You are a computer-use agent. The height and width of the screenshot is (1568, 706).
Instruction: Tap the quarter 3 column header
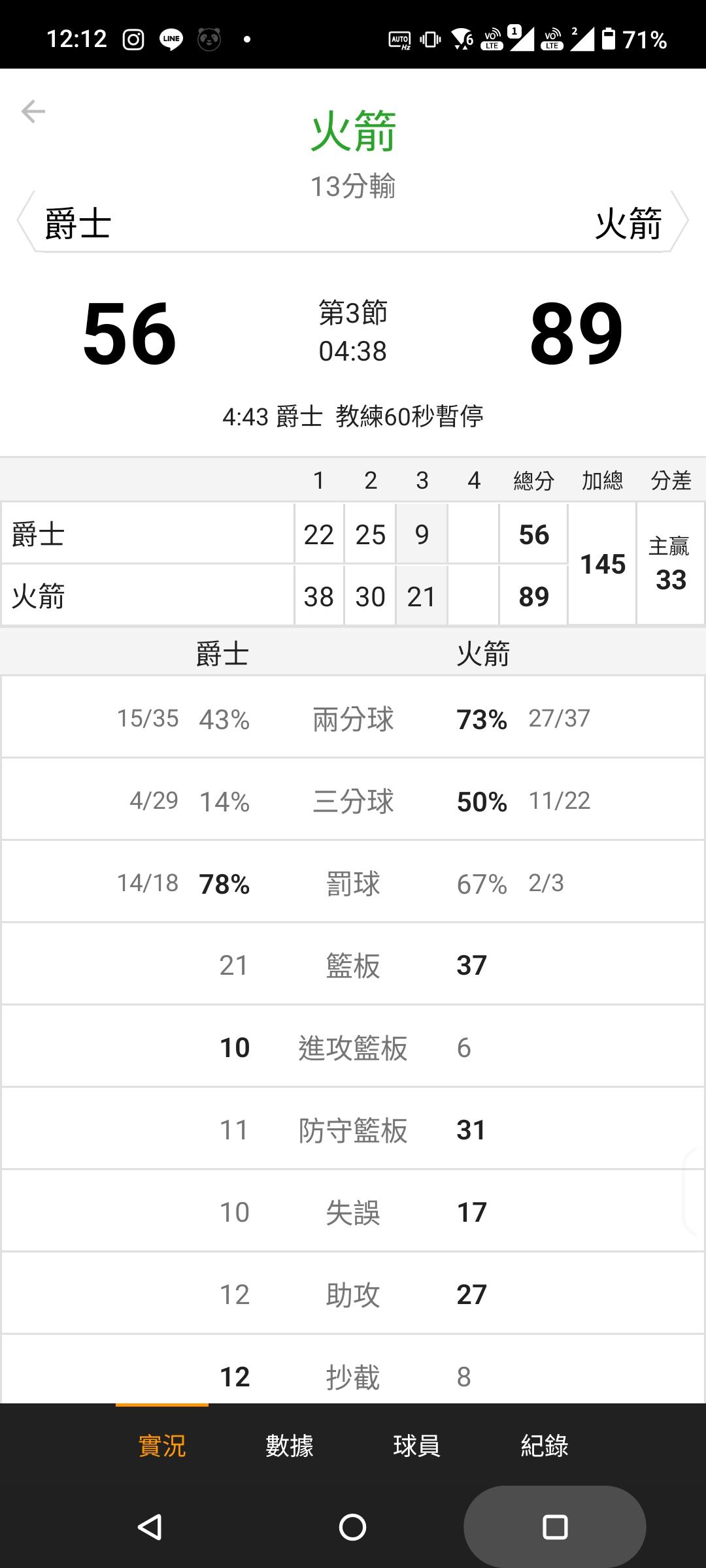click(x=422, y=481)
